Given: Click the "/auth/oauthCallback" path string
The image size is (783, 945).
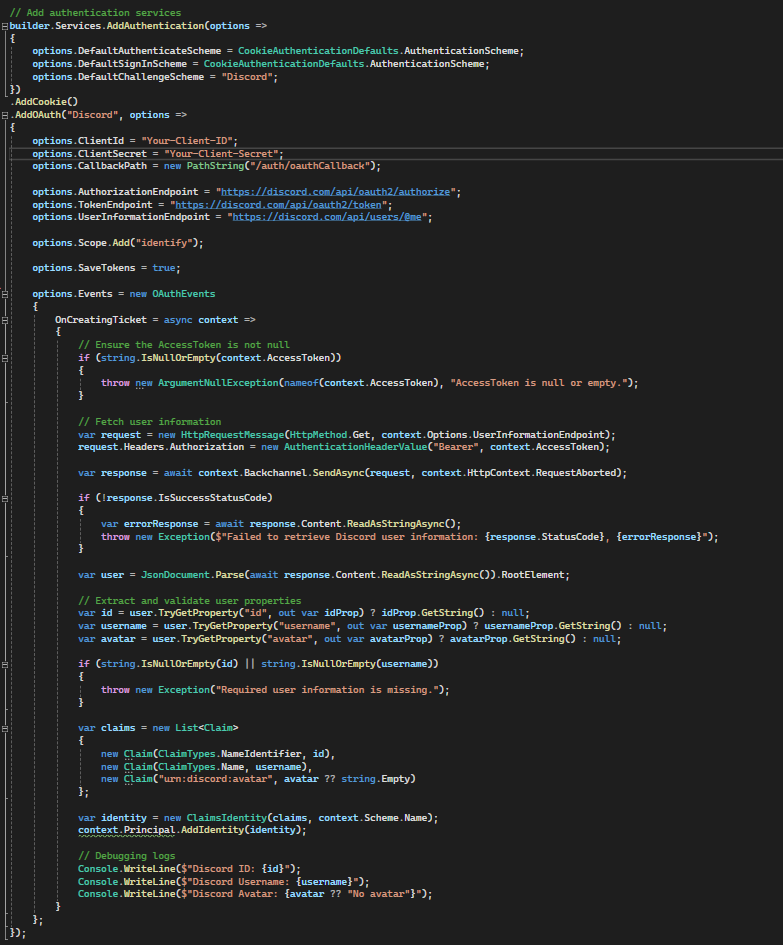Looking at the screenshot, I should (312, 166).
